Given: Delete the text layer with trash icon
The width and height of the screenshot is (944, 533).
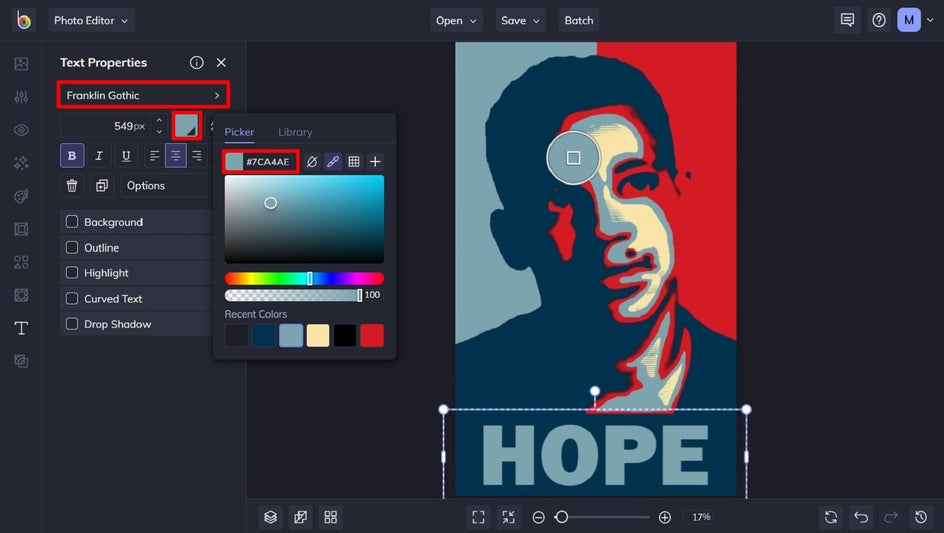Looking at the screenshot, I should click(x=72, y=185).
